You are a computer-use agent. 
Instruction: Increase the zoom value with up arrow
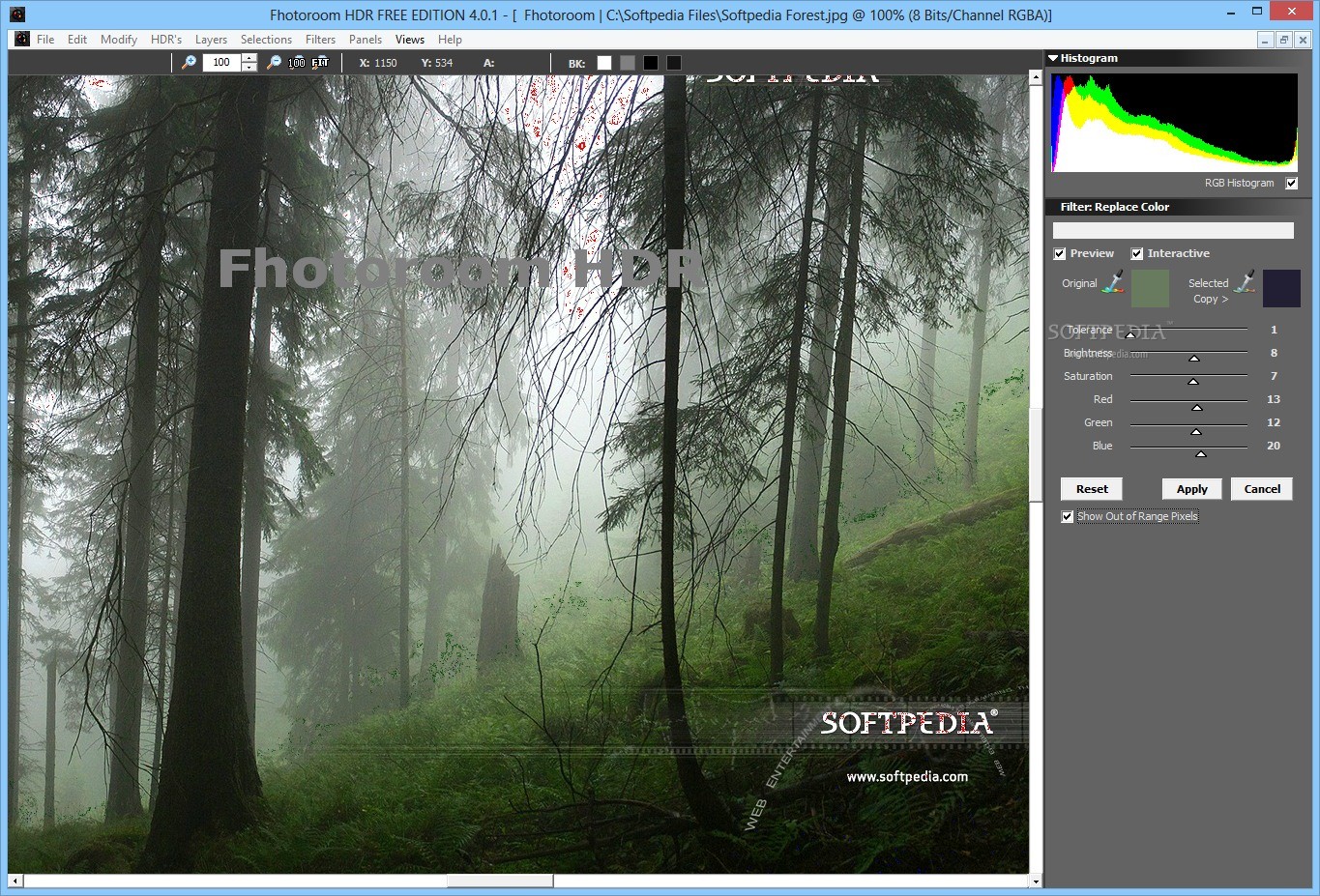coord(249,58)
